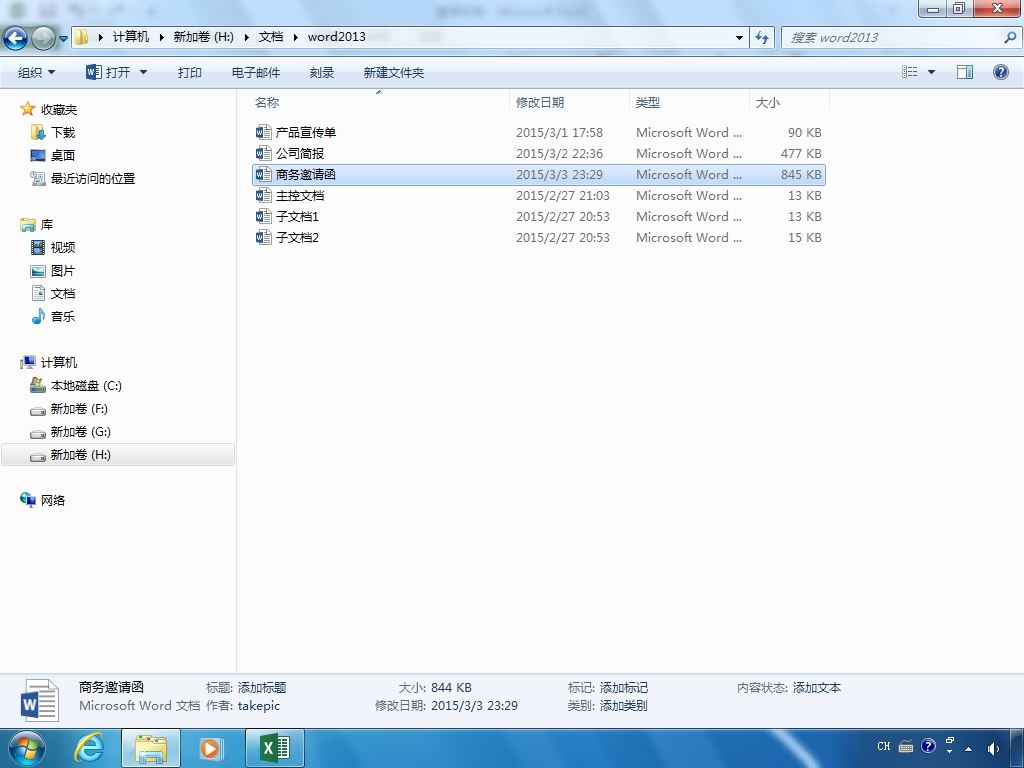Open Excel from the taskbar

(275, 748)
